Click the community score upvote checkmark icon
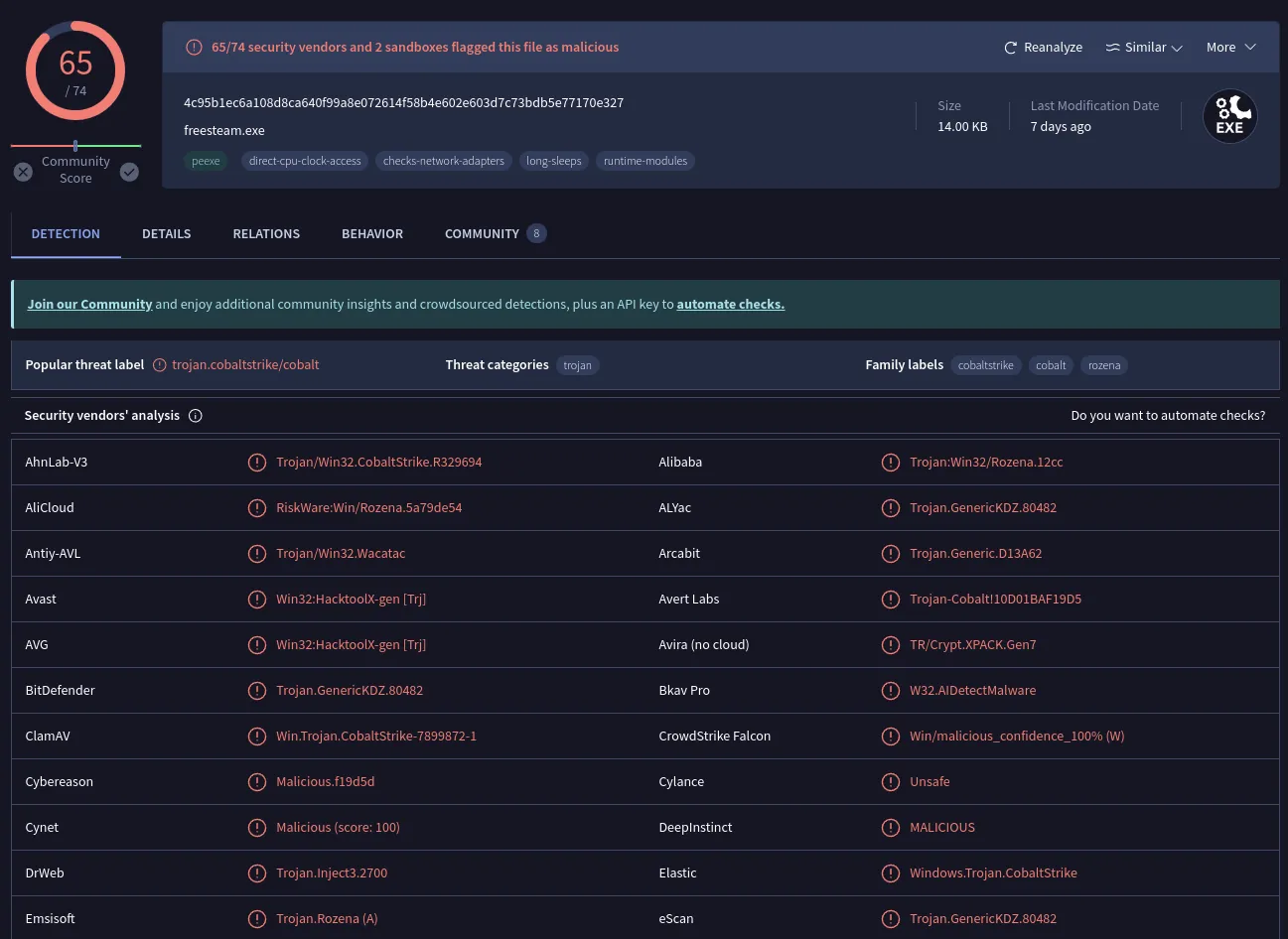 coord(129,172)
